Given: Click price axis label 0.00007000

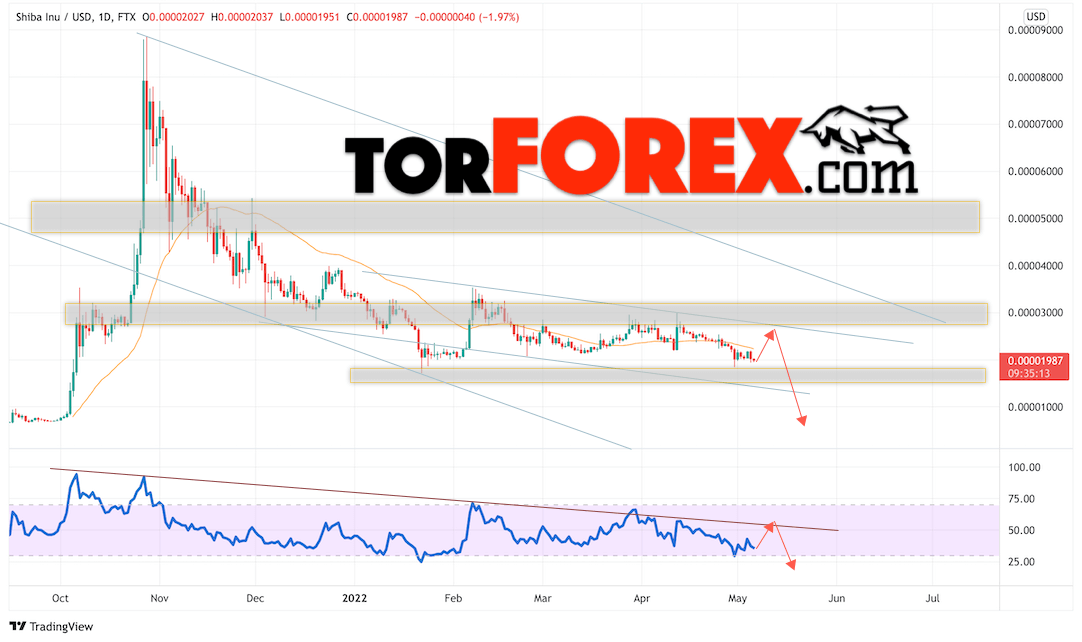Looking at the screenshot, I should [1035, 124].
